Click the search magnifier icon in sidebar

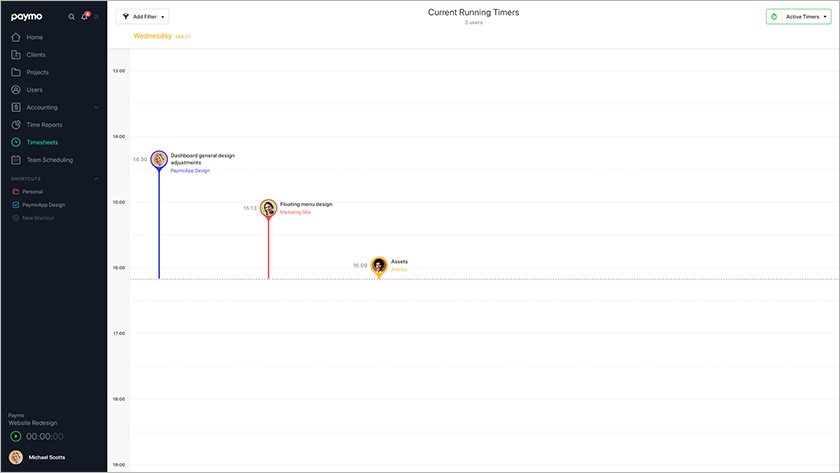click(71, 17)
